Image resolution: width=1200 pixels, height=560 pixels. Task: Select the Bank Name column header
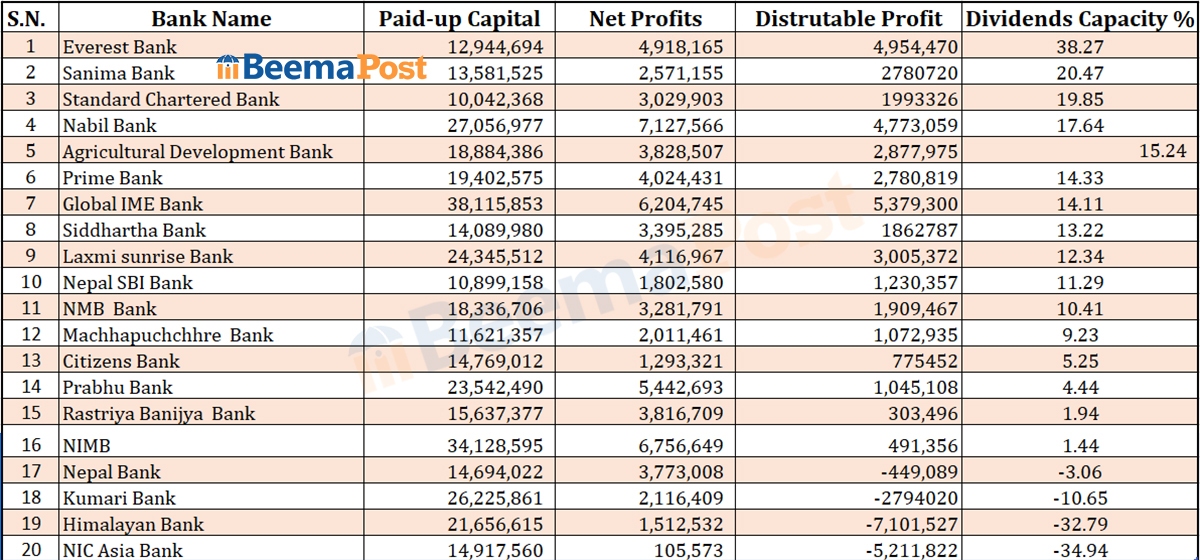coord(211,19)
